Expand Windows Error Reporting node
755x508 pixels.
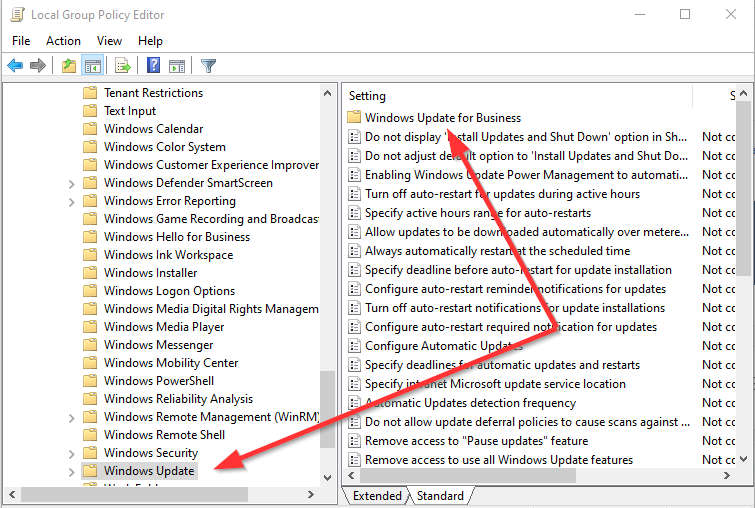coord(71,202)
